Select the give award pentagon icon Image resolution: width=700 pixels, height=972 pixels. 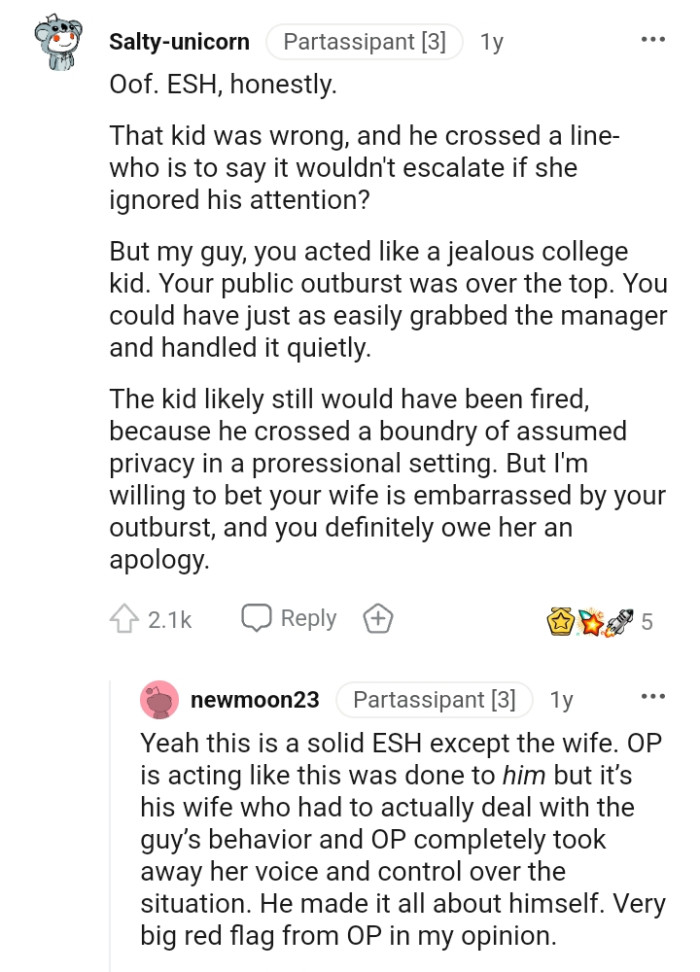[x=376, y=618]
